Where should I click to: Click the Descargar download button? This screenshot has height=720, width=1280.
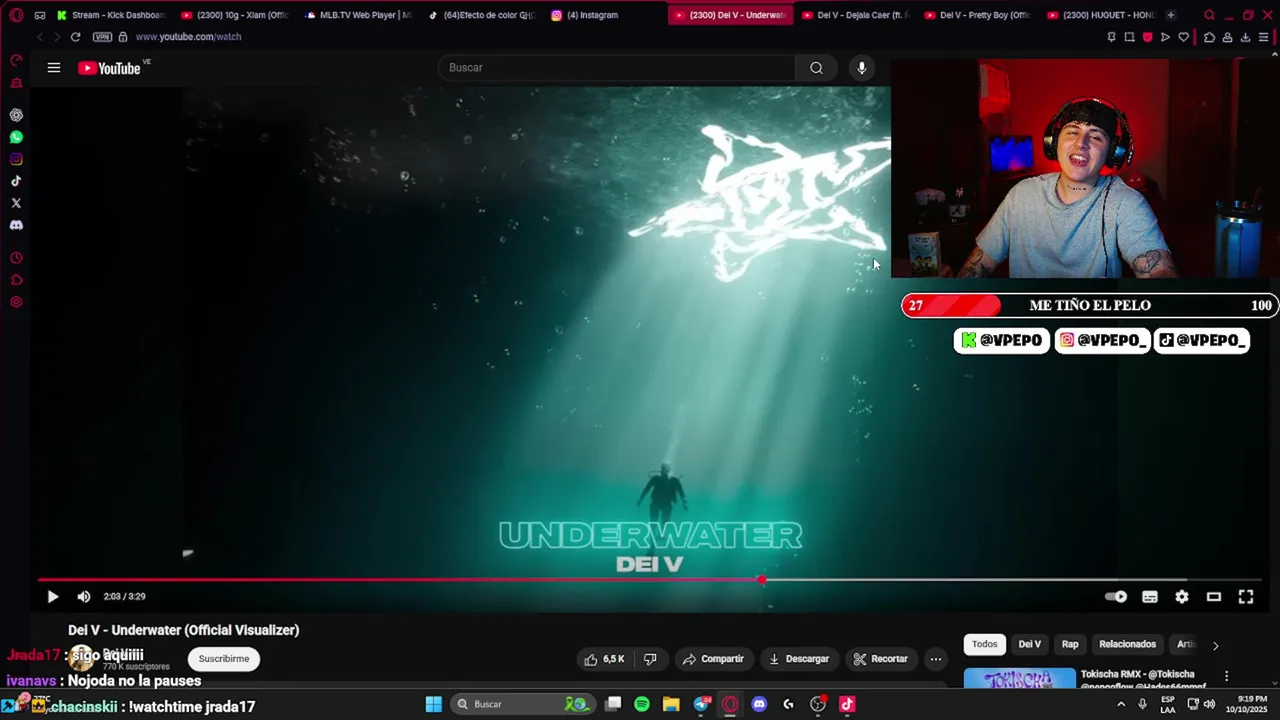click(798, 659)
